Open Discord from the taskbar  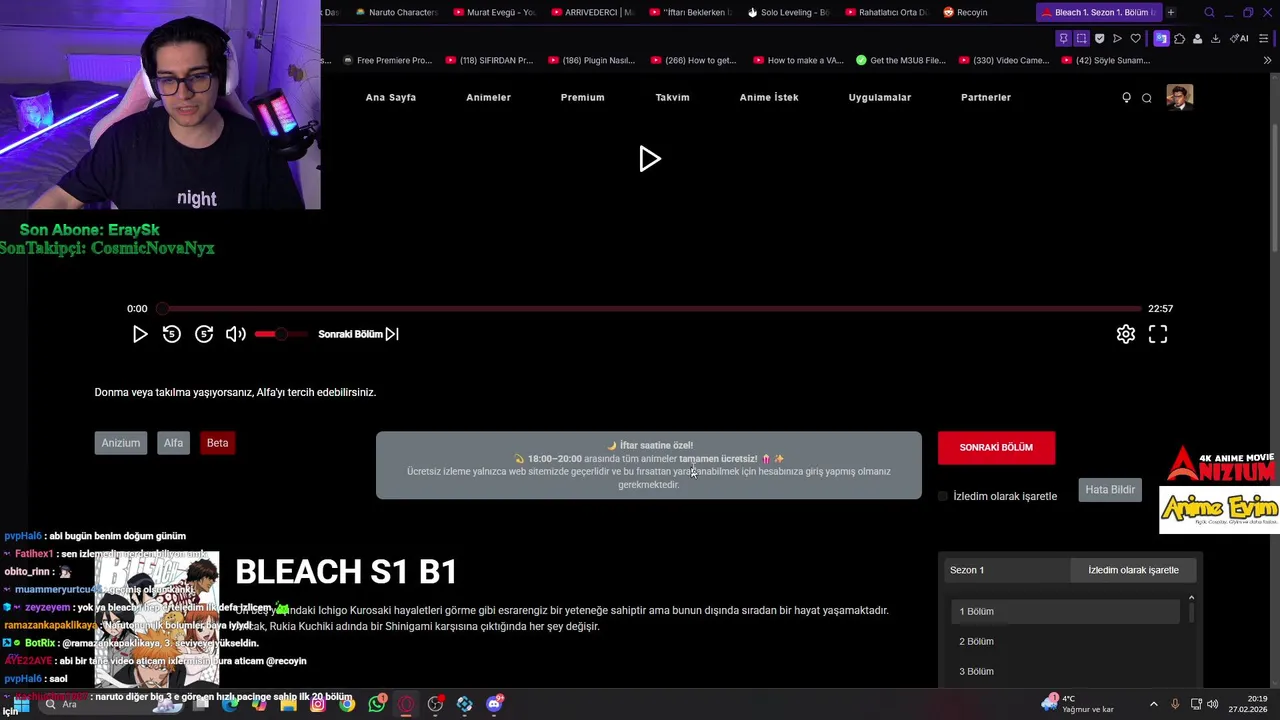tap(494, 704)
